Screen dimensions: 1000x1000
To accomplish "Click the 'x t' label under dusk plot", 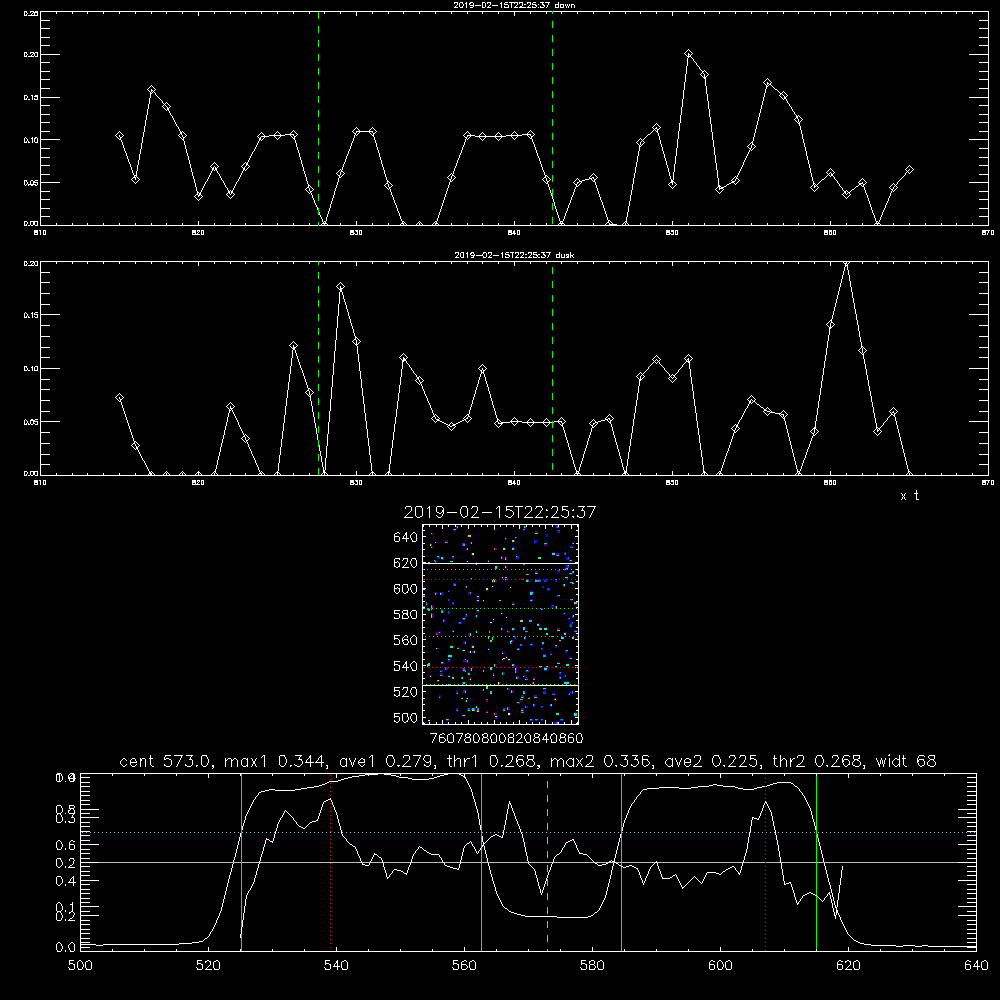I will tap(909, 496).
